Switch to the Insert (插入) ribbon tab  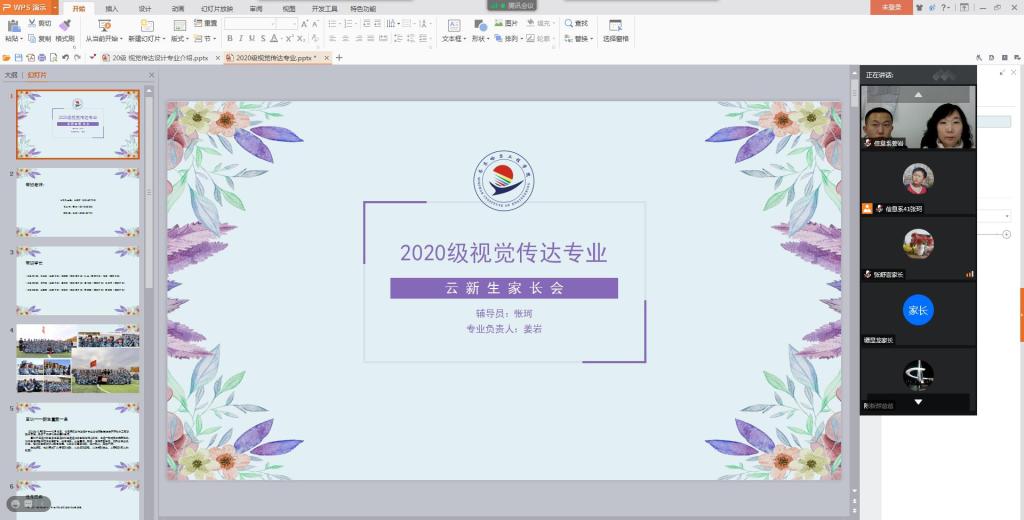tap(112, 8)
